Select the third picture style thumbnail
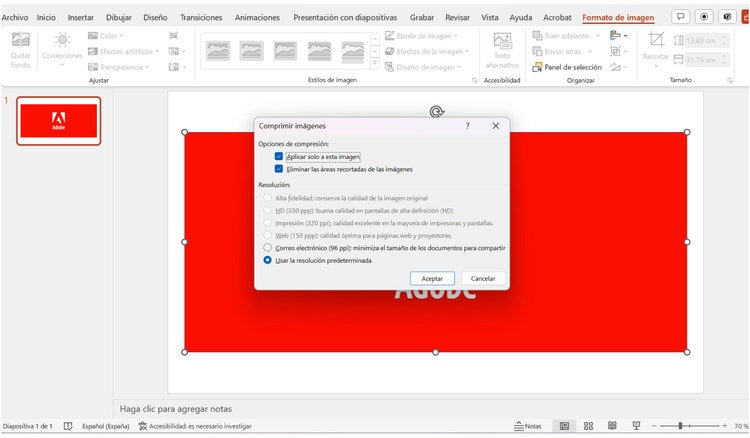Screen dimensions: 750x438 pyautogui.click(x=285, y=51)
